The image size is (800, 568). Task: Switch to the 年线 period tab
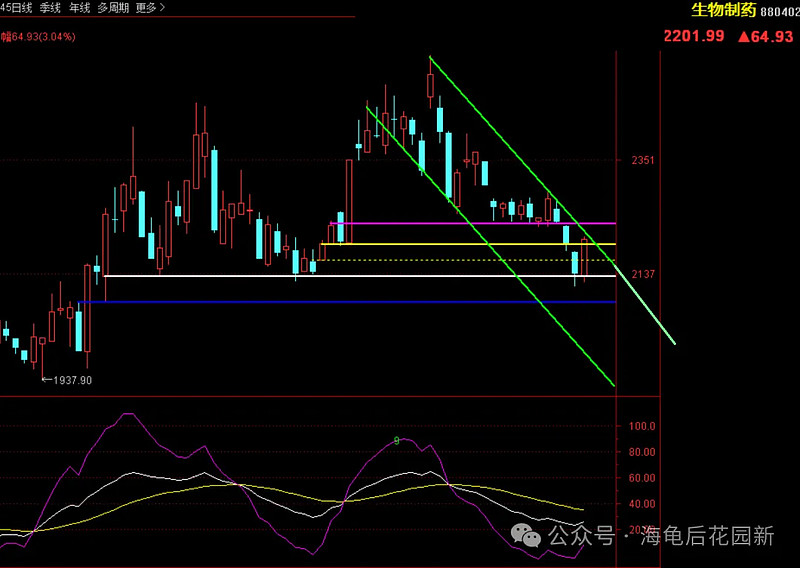click(x=80, y=8)
